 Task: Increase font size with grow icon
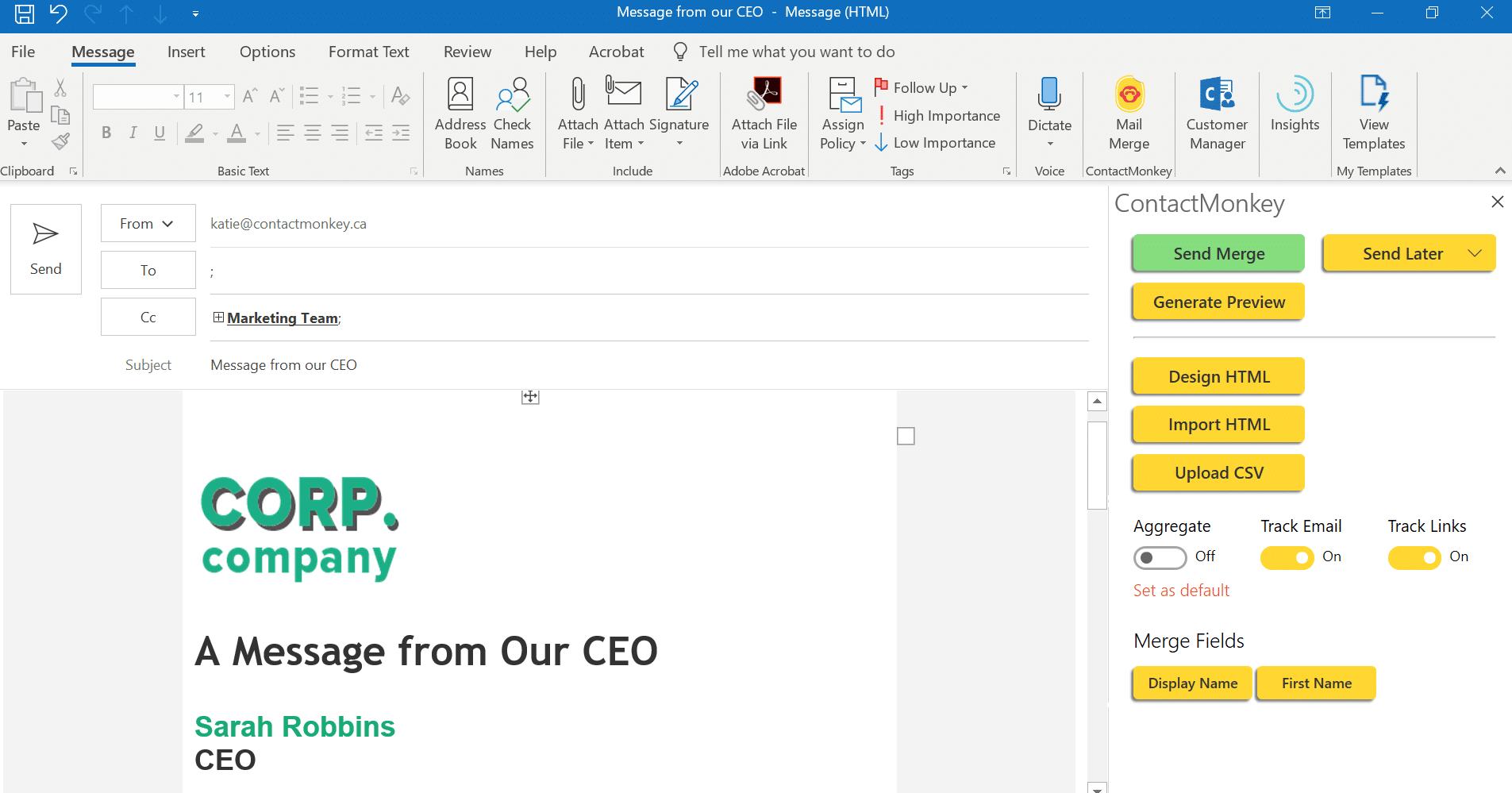(x=250, y=97)
